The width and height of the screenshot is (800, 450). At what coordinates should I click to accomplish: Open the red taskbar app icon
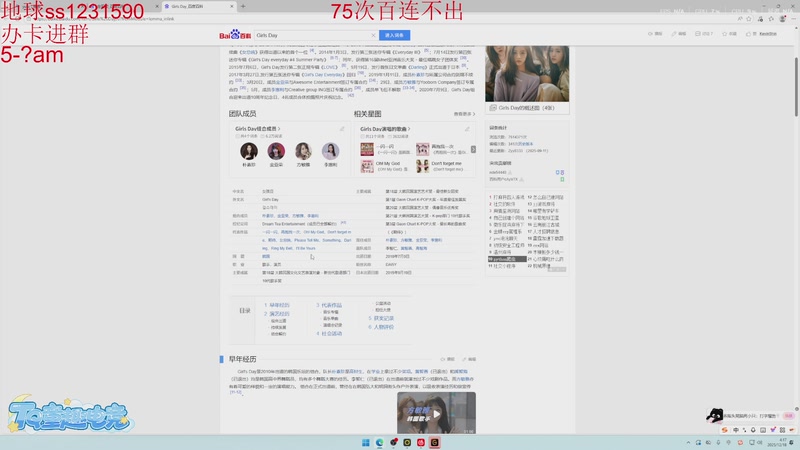tap(420, 442)
